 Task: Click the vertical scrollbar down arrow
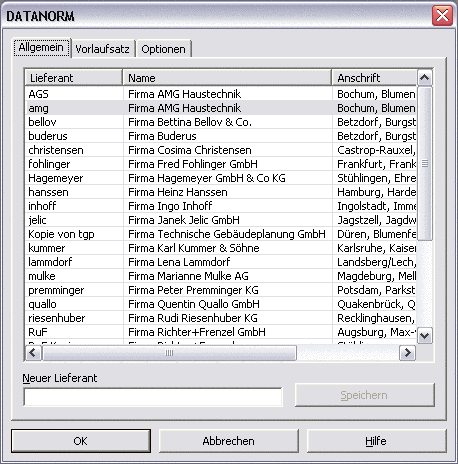[424, 335]
